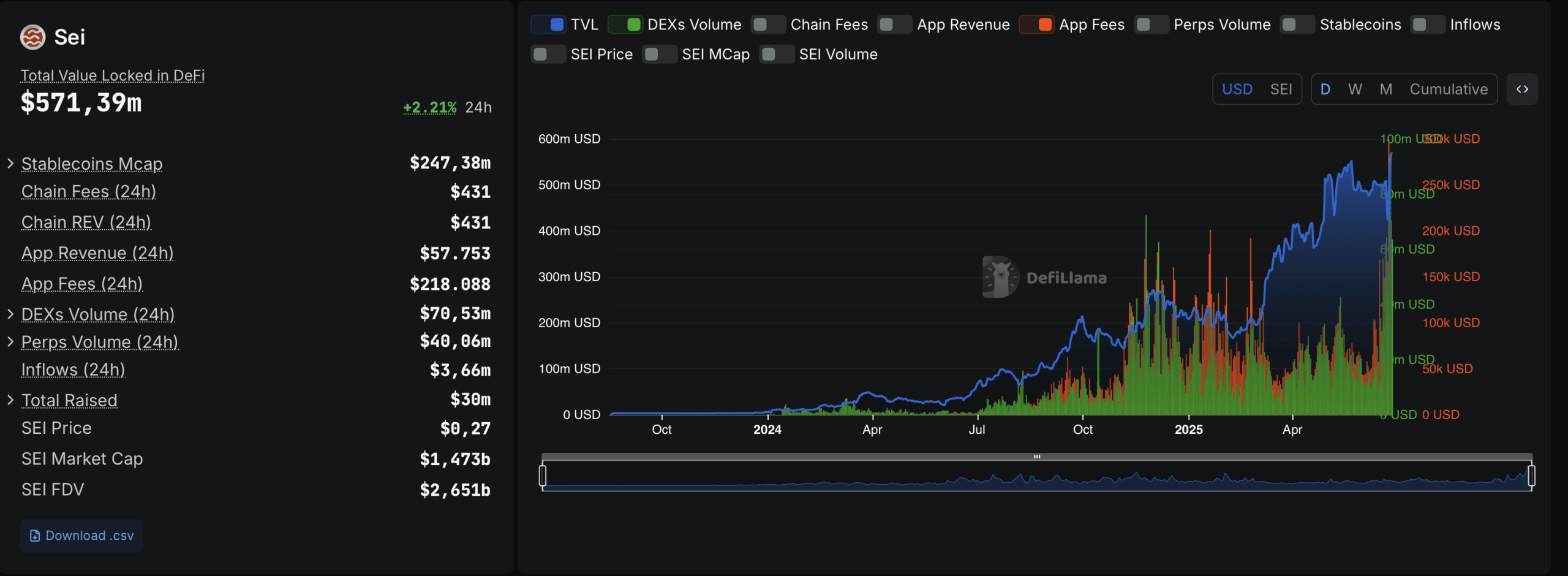Switch chart denomination to USD
The height and width of the screenshot is (576, 1568).
pos(1237,89)
